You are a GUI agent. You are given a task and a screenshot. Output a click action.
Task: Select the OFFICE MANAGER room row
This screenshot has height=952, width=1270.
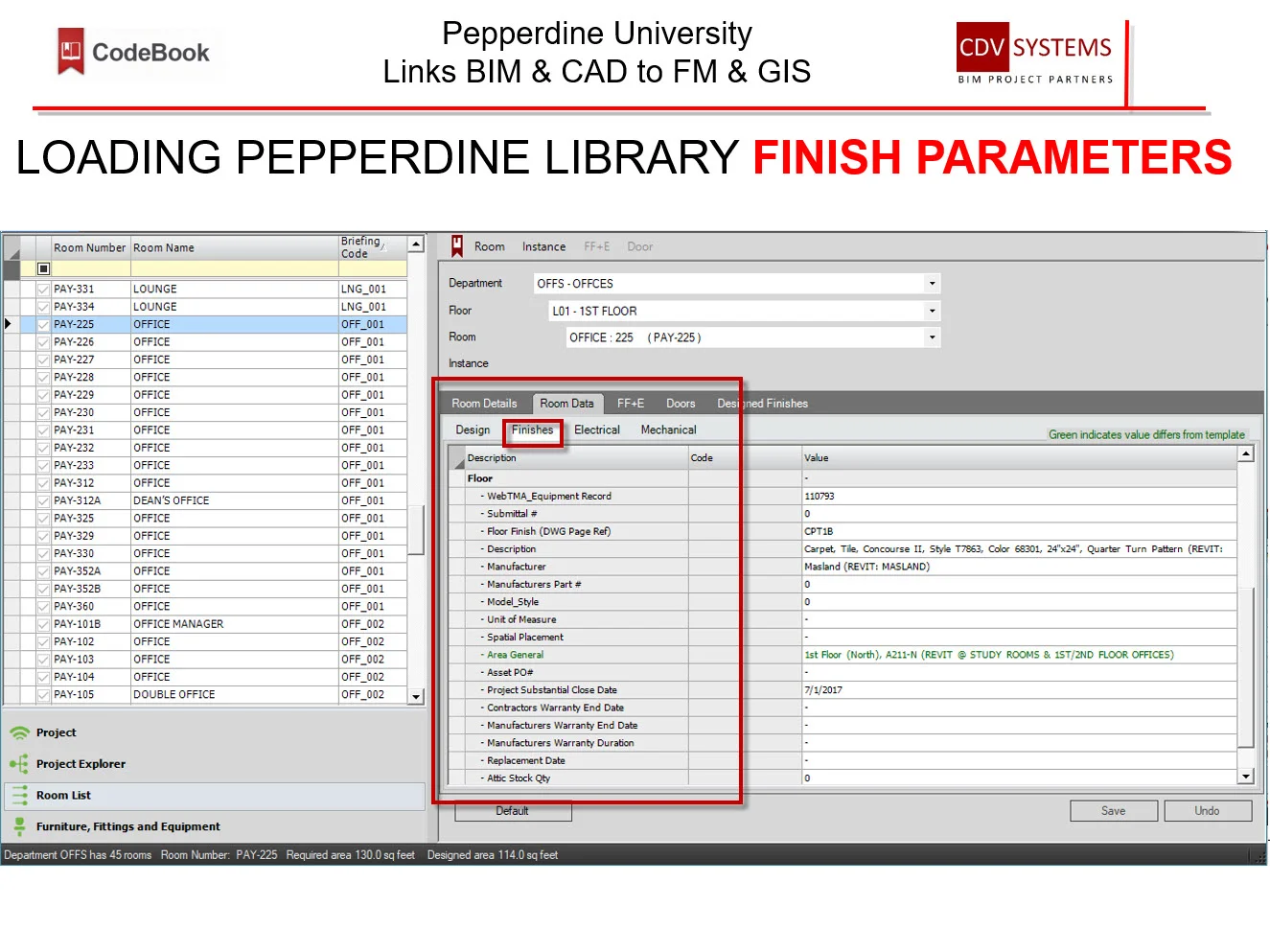pos(206,623)
